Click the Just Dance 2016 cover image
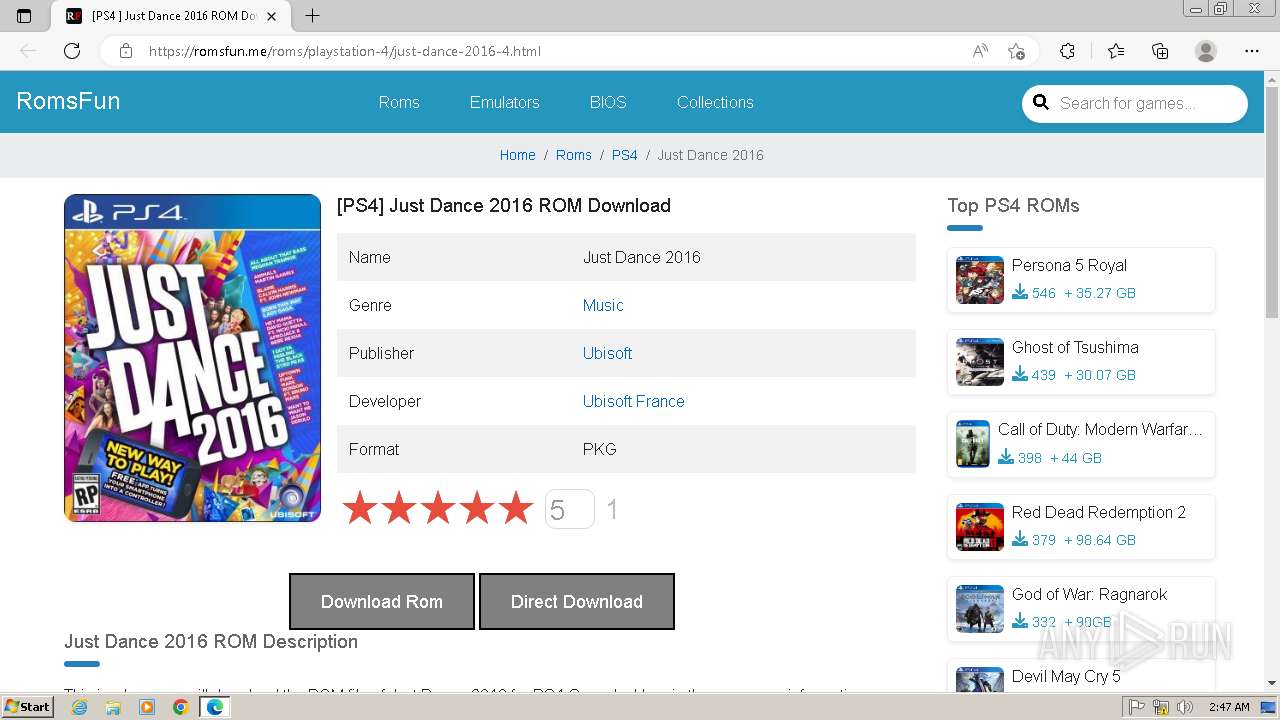 192,358
